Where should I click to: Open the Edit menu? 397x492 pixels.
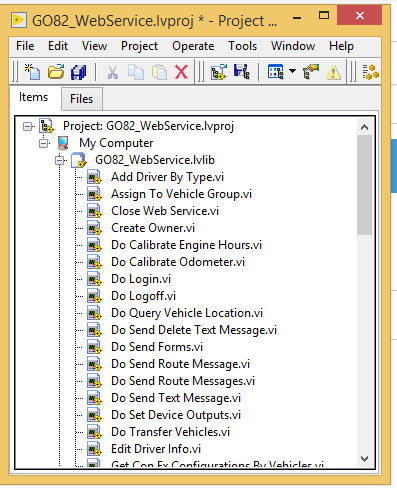click(x=58, y=46)
